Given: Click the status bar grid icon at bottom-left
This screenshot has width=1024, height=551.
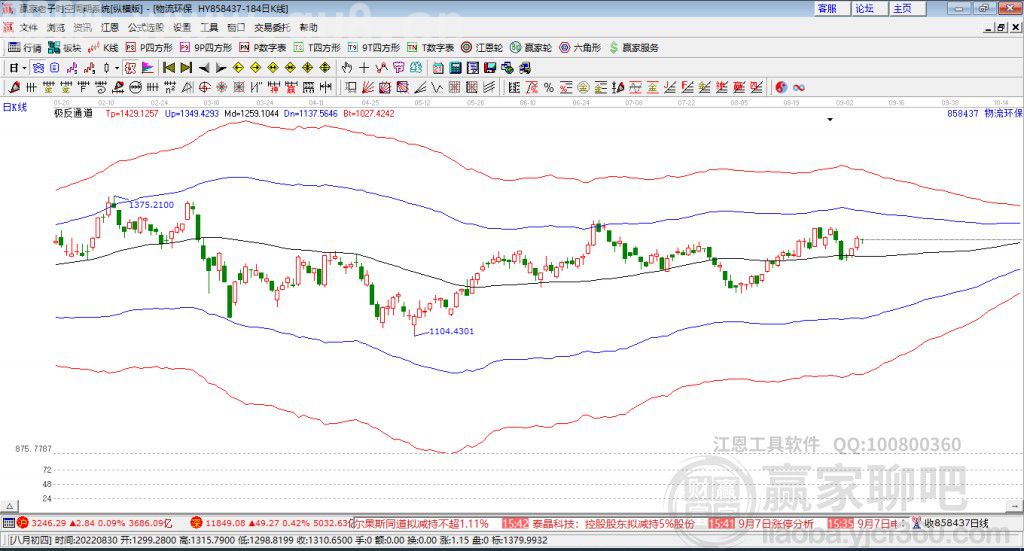Looking at the screenshot, I should pos(8,523).
